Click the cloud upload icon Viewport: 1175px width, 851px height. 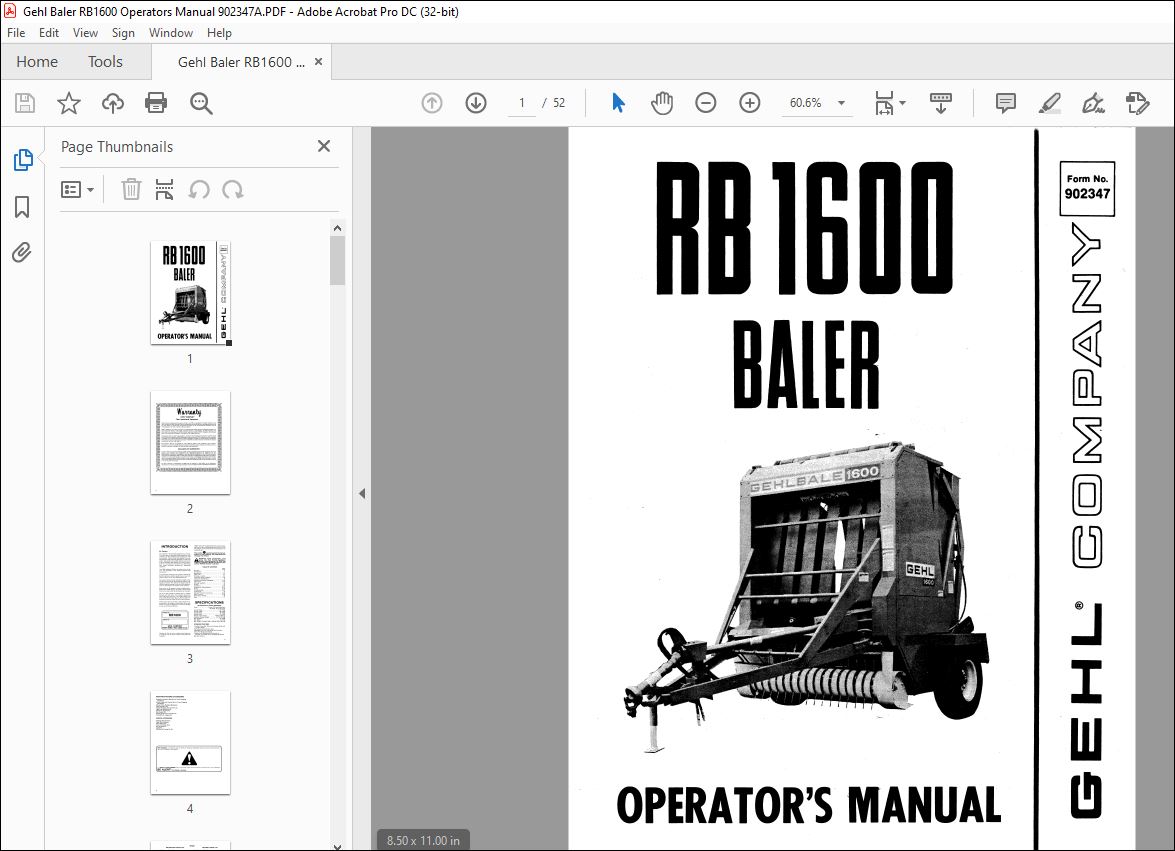(x=112, y=103)
